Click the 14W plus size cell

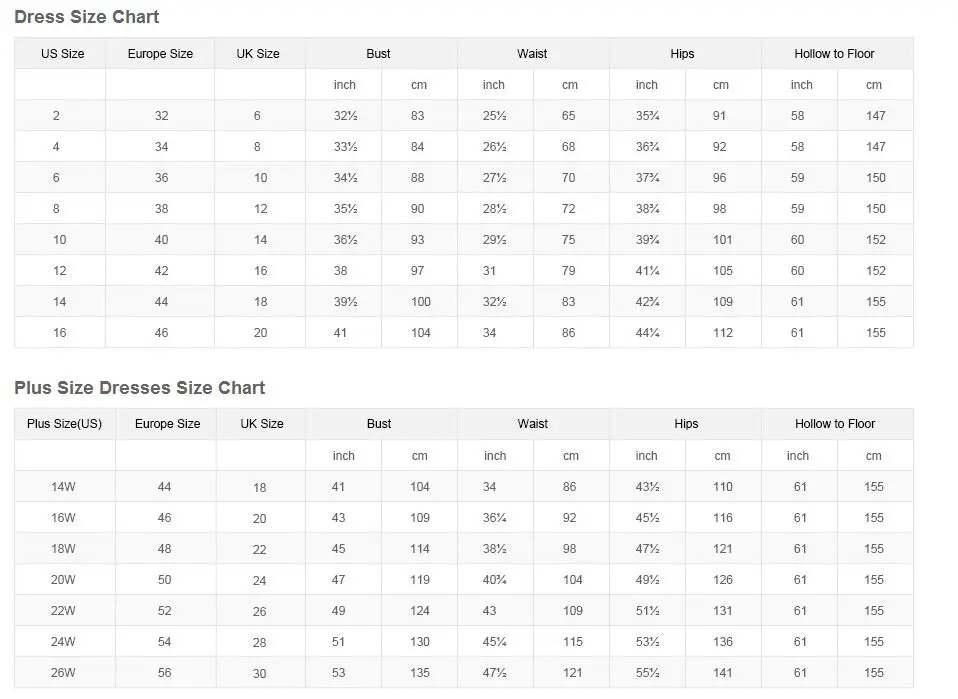click(x=63, y=487)
